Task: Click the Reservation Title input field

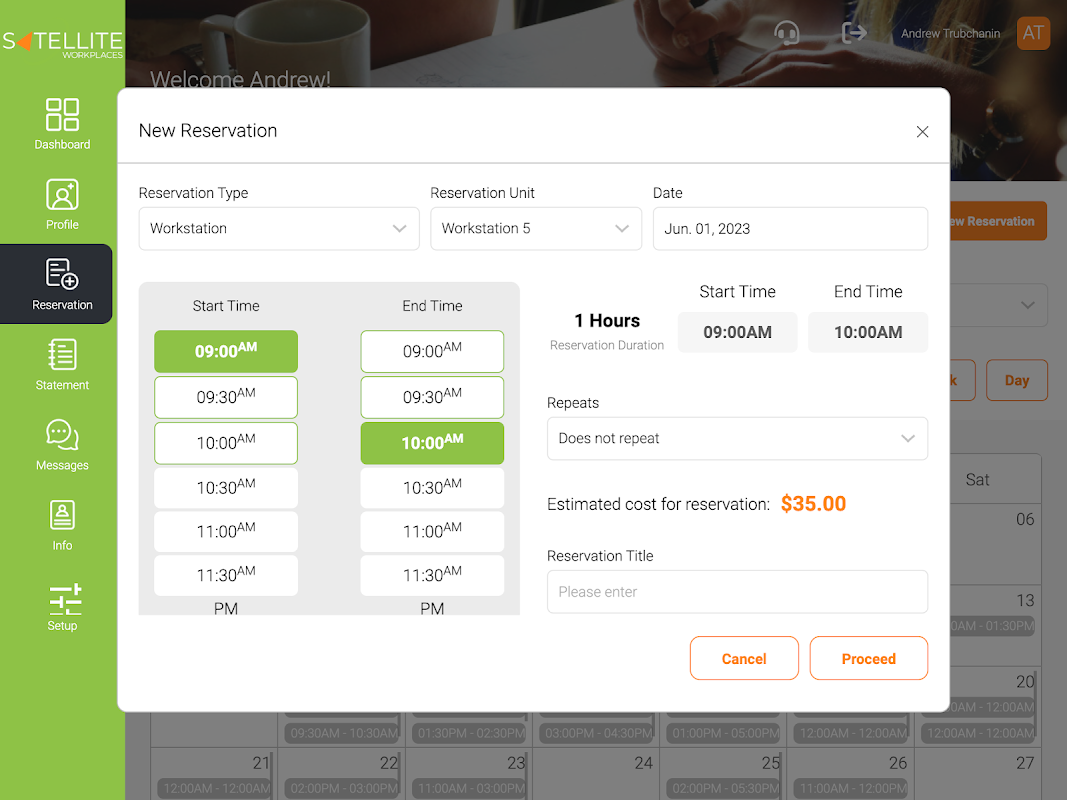Action: tap(737, 592)
